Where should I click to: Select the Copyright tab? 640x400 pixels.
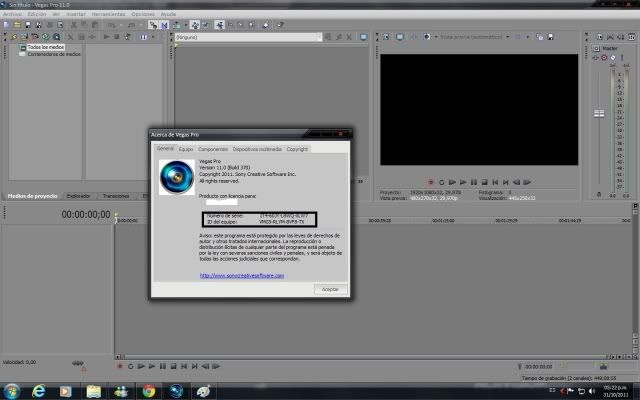click(x=297, y=148)
